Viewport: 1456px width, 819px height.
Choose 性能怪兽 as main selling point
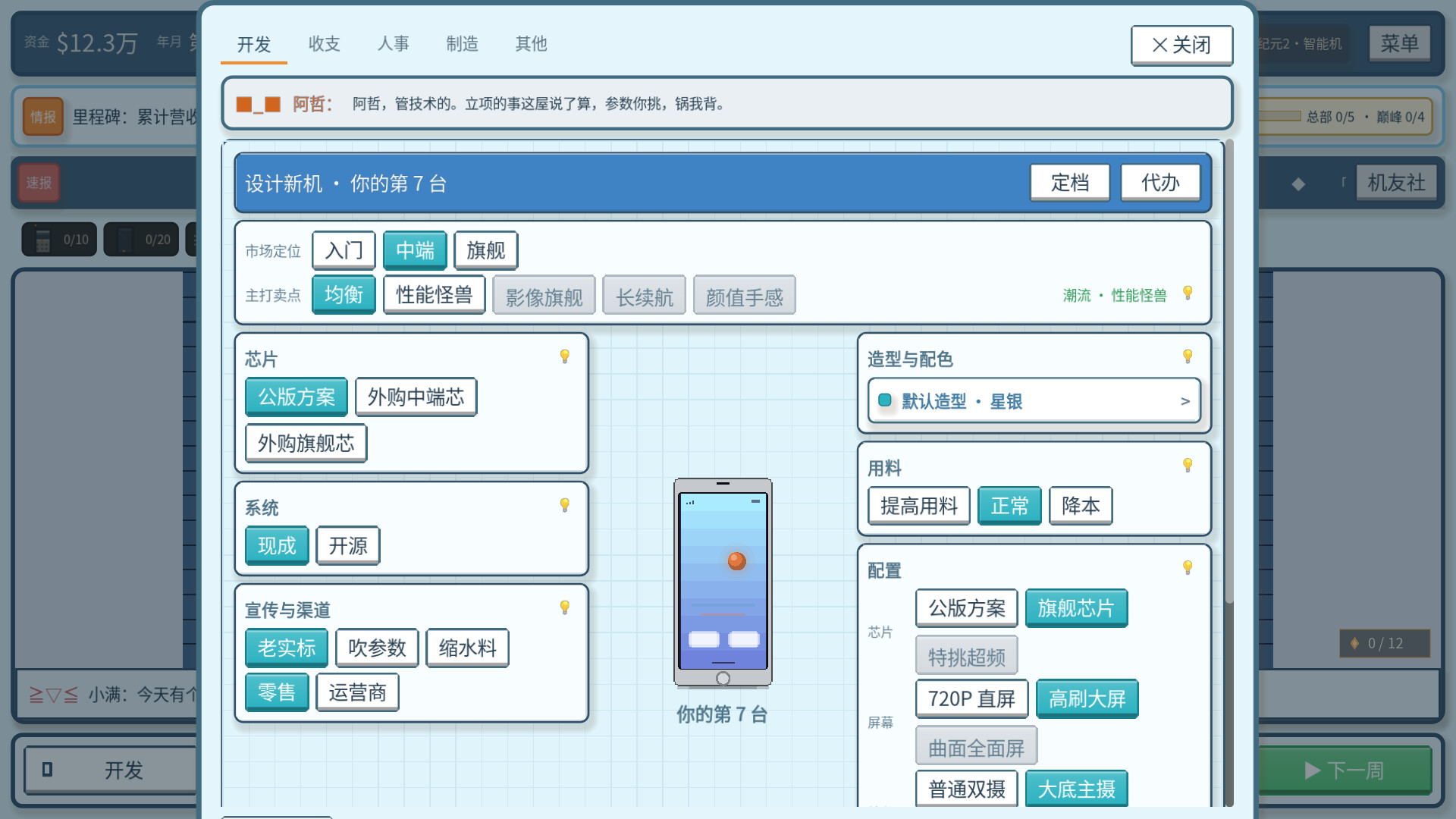coord(434,295)
